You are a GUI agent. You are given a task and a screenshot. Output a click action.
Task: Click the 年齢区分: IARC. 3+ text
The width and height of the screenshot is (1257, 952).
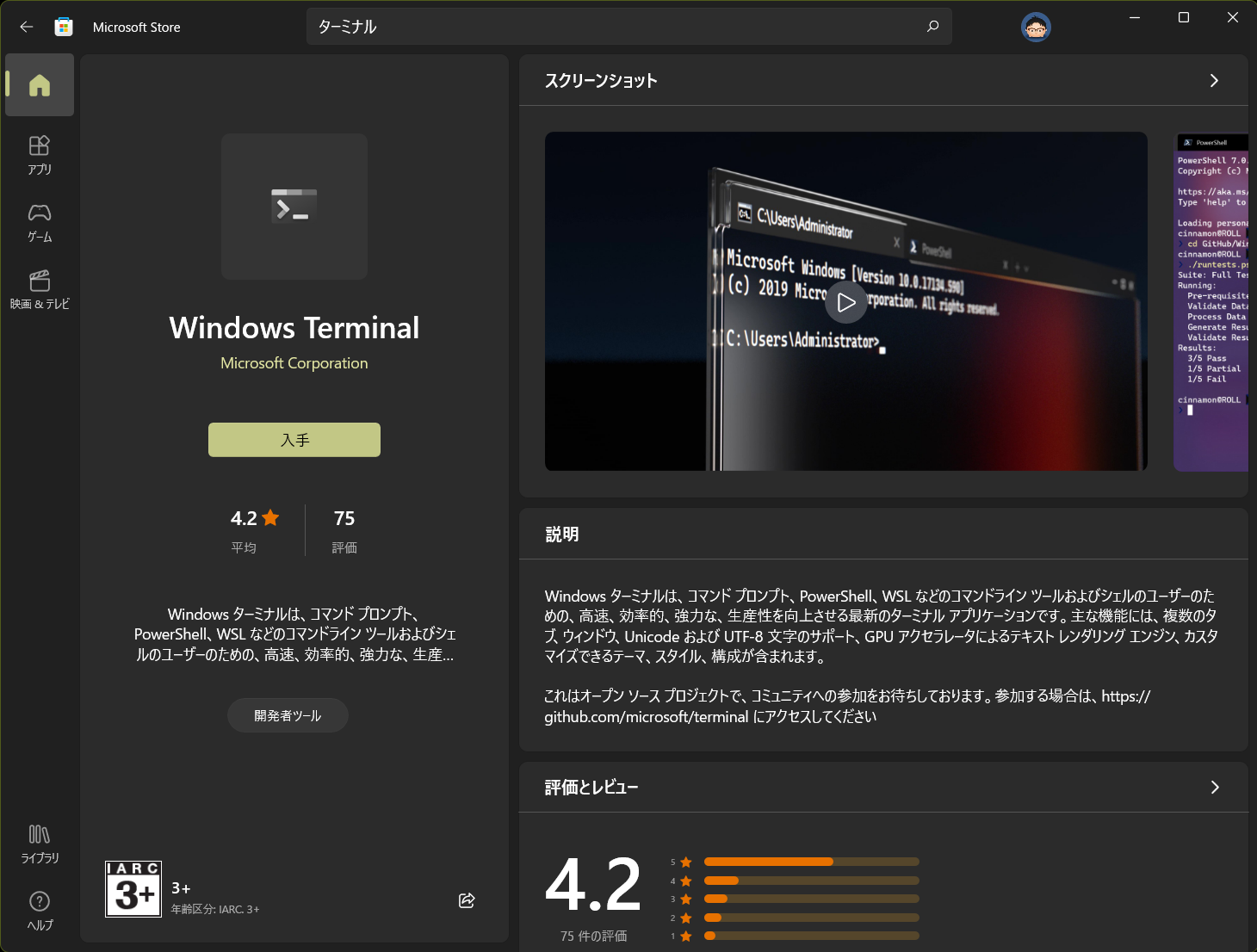(215, 909)
